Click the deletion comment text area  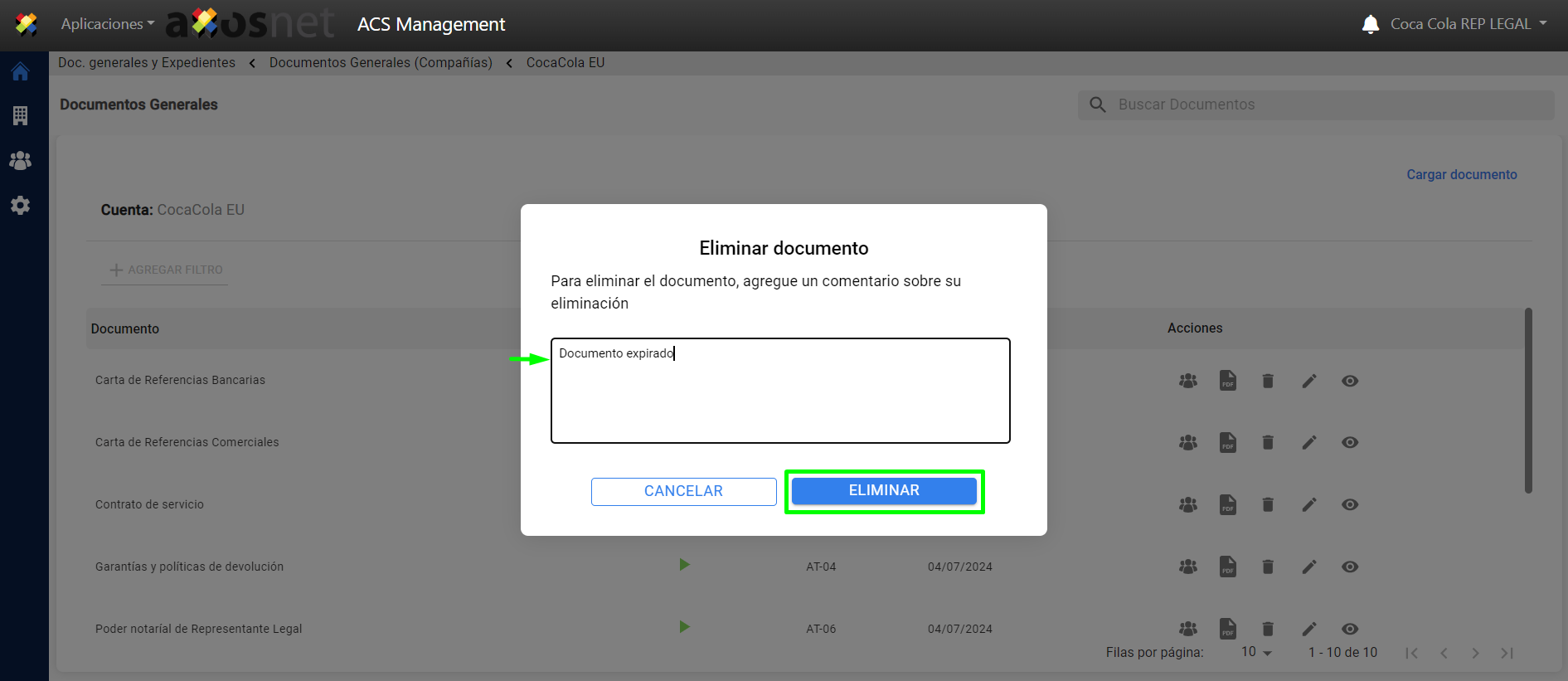click(779, 391)
